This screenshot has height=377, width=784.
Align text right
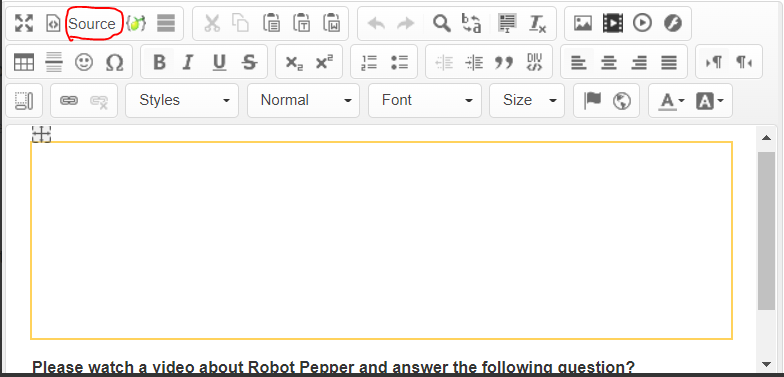point(639,62)
